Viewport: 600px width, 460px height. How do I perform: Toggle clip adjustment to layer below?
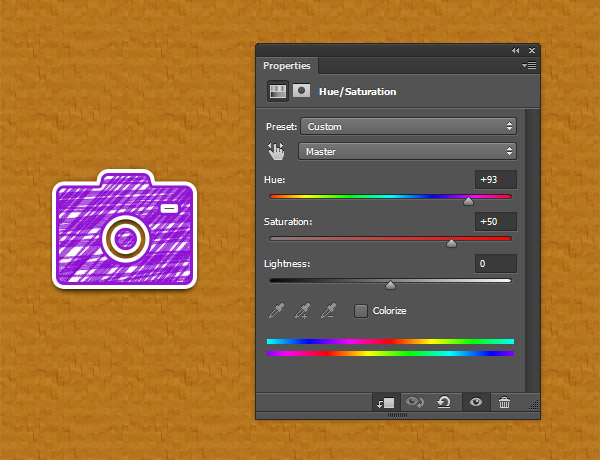386,402
